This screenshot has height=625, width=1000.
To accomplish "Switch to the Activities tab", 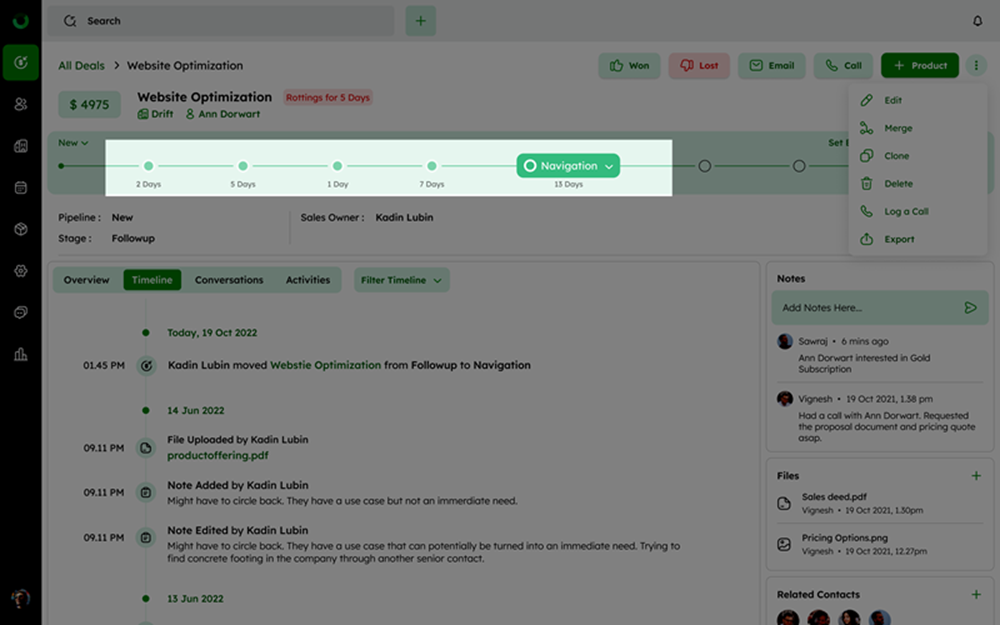I will click(307, 280).
